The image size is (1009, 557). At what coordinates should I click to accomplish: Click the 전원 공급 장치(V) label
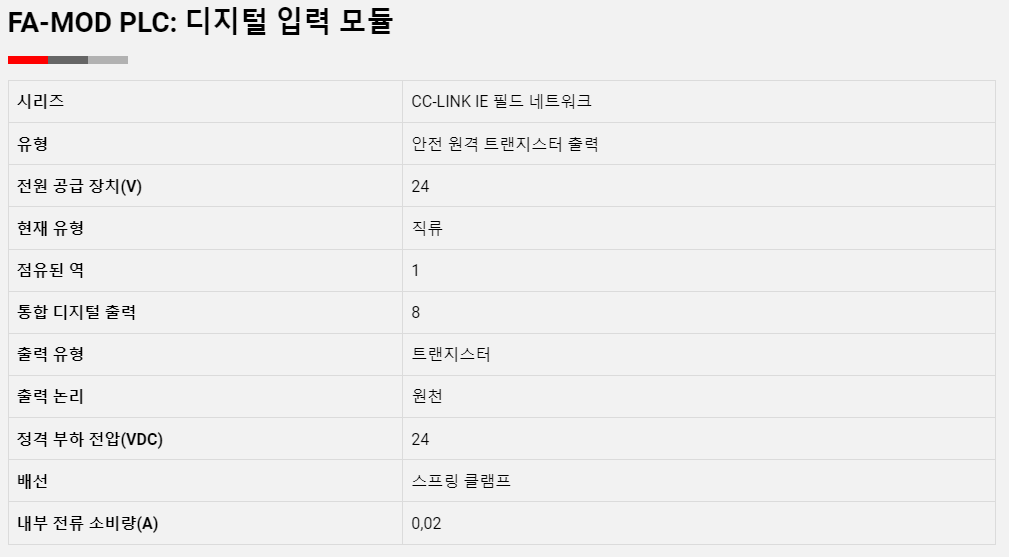pyautogui.click(x=79, y=186)
